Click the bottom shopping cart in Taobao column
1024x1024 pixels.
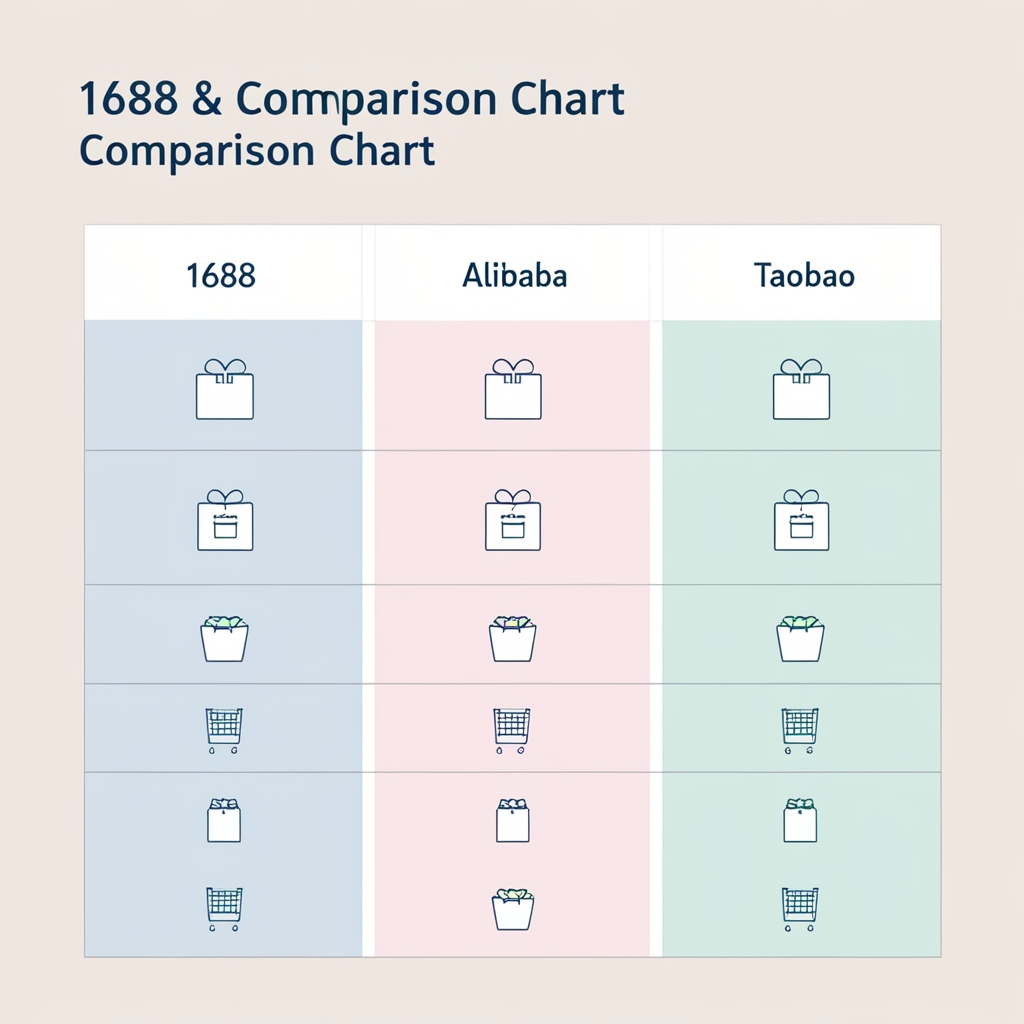point(800,908)
